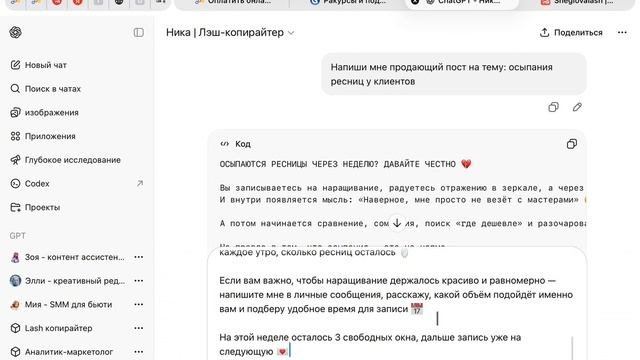Click the изображения icon

coord(15,112)
